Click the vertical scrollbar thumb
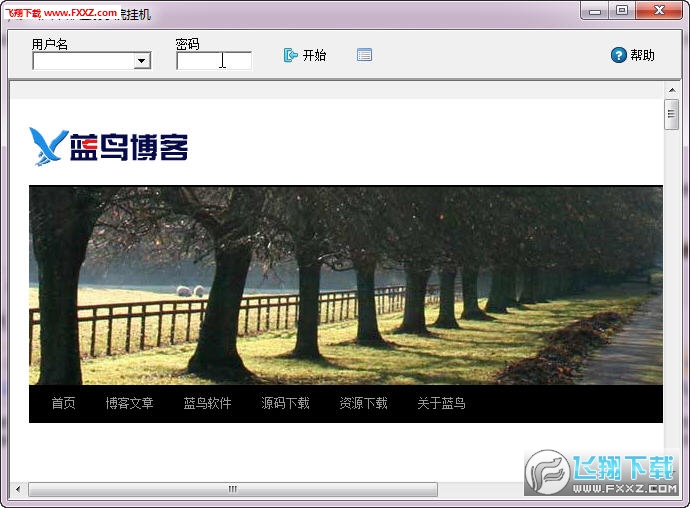 pyautogui.click(x=672, y=114)
